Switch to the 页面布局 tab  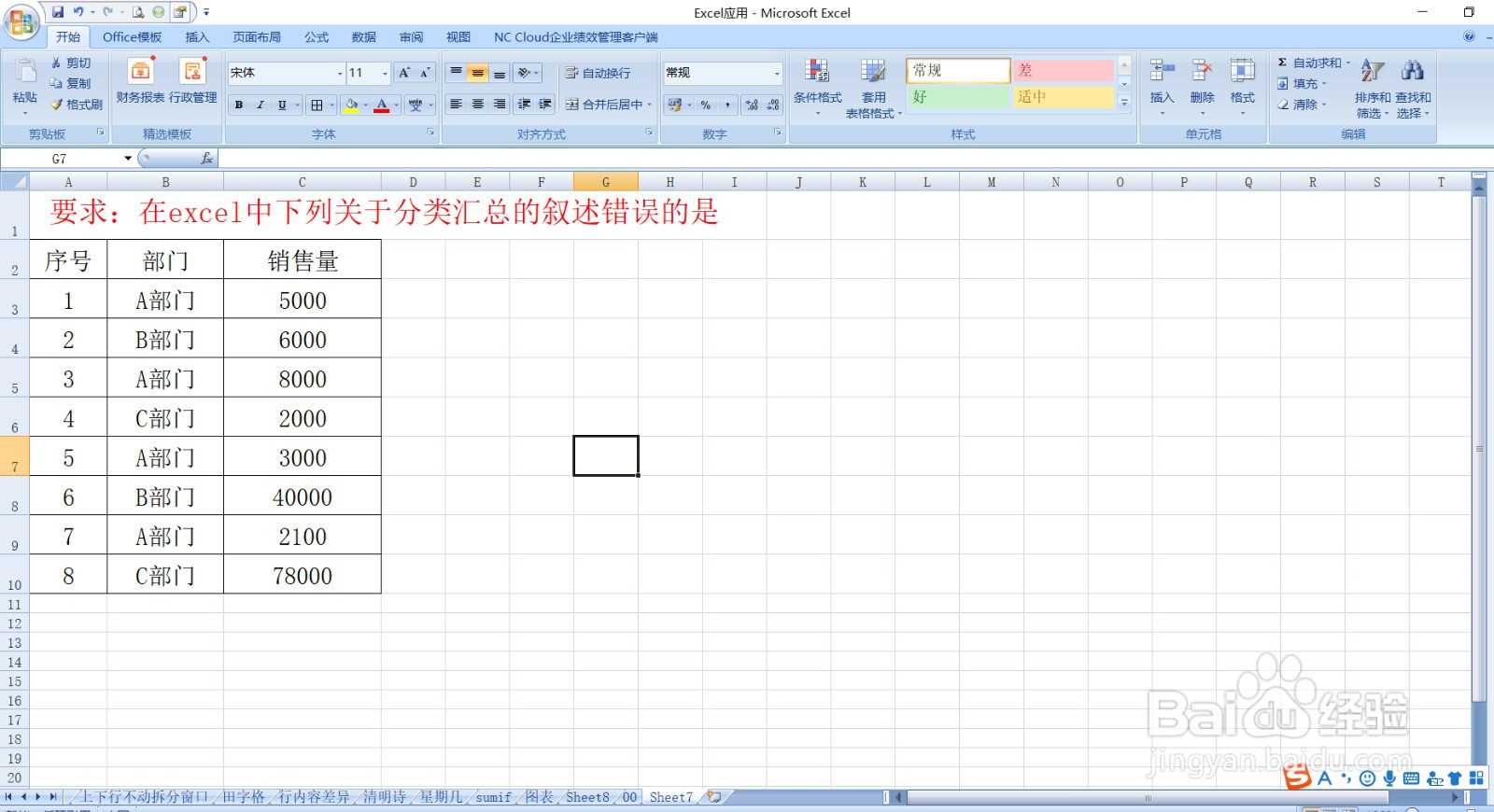tap(257, 37)
